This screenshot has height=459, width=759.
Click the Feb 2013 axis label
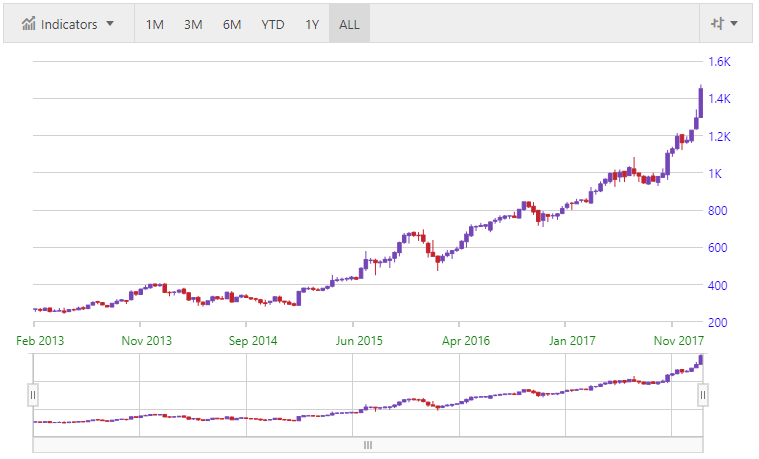pyautogui.click(x=40, y=341)
